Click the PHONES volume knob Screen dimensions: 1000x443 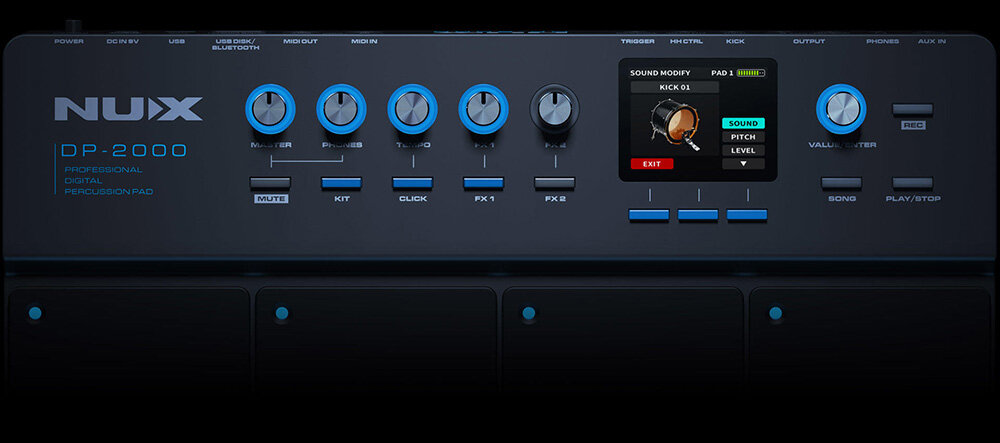(341, 108)
